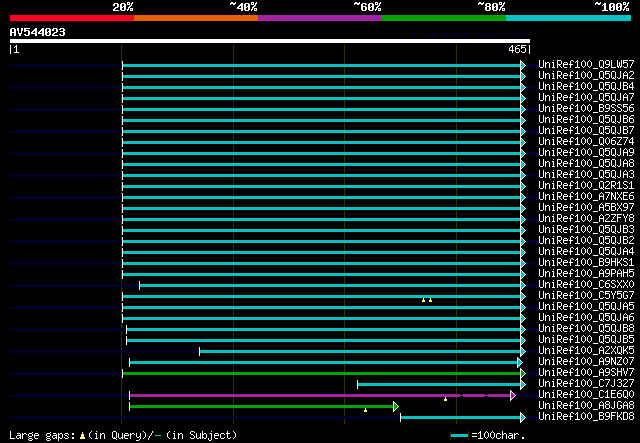Screen dimensions: 640x443
Task: Click the cyan alignment bar of UniRef100_A2XQK5
Action: click(360, 351)
